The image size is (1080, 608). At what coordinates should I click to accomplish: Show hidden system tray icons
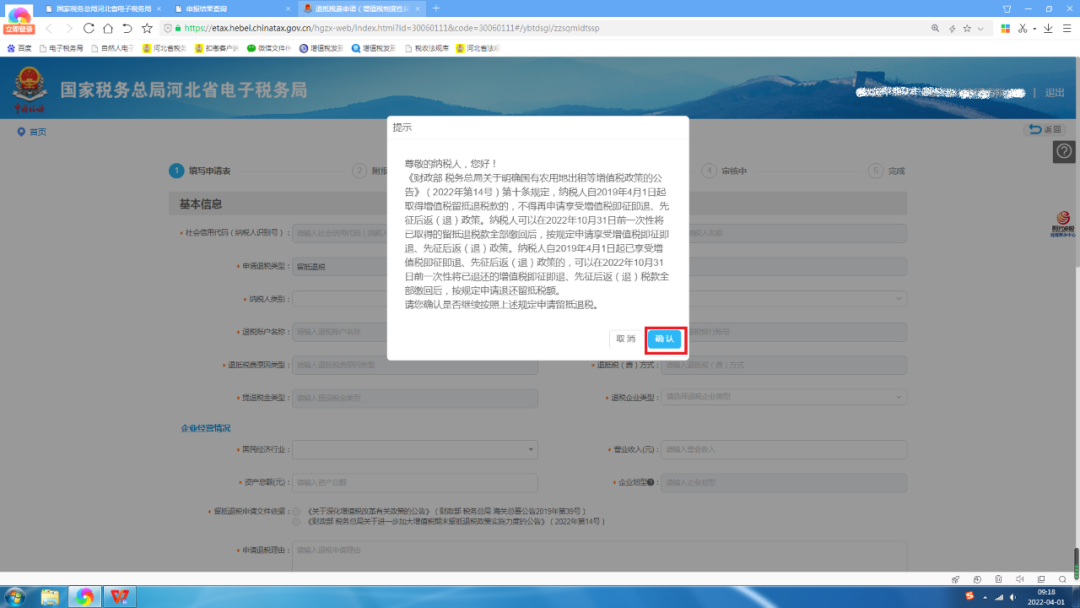click(x=985, y=597)
